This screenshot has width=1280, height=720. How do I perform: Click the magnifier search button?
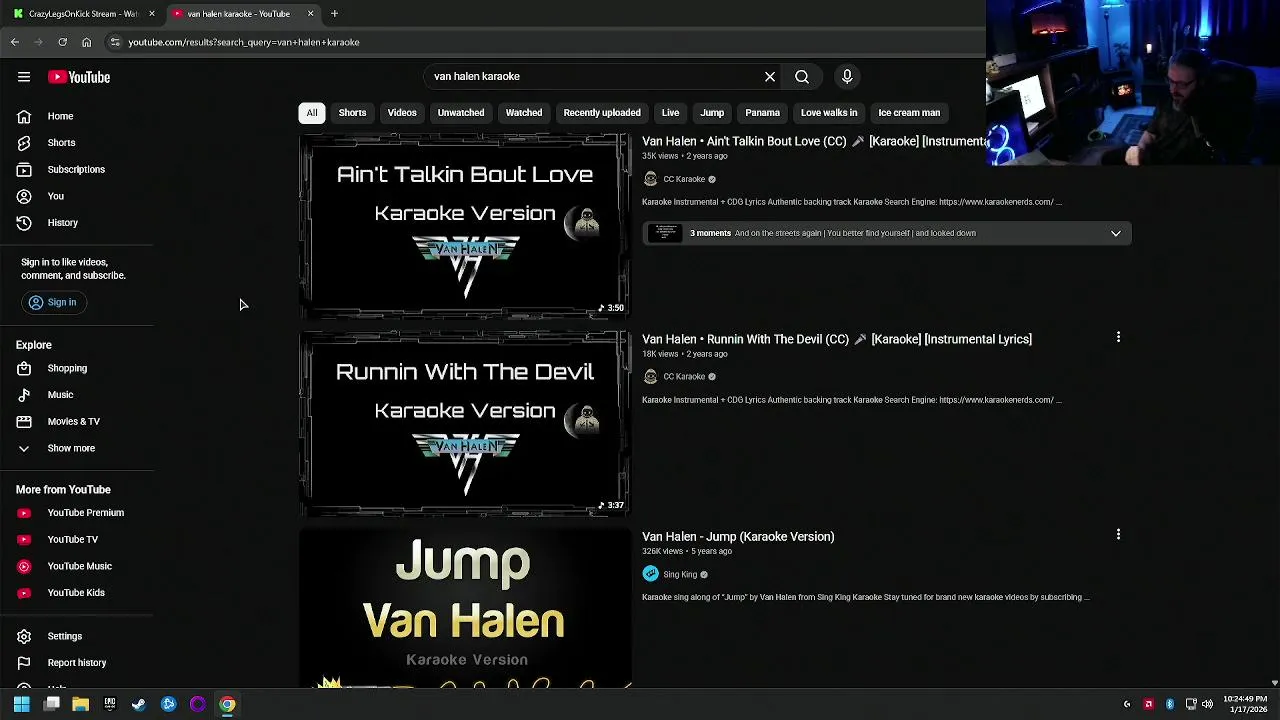click(802, 77)
